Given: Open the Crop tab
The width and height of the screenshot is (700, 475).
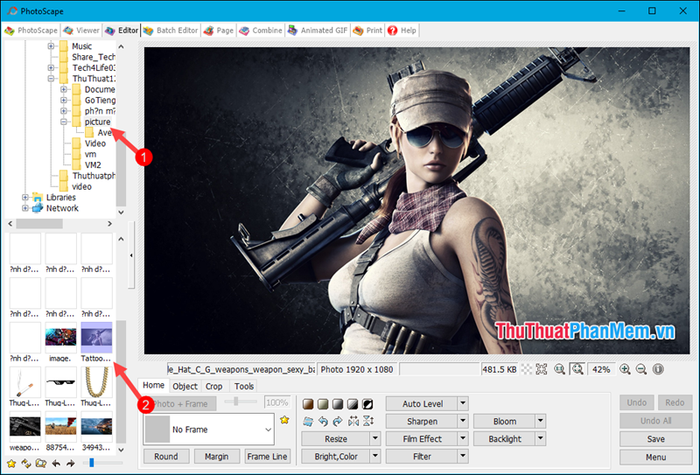Looking at the screenshot, I should (x=214, y=386).
